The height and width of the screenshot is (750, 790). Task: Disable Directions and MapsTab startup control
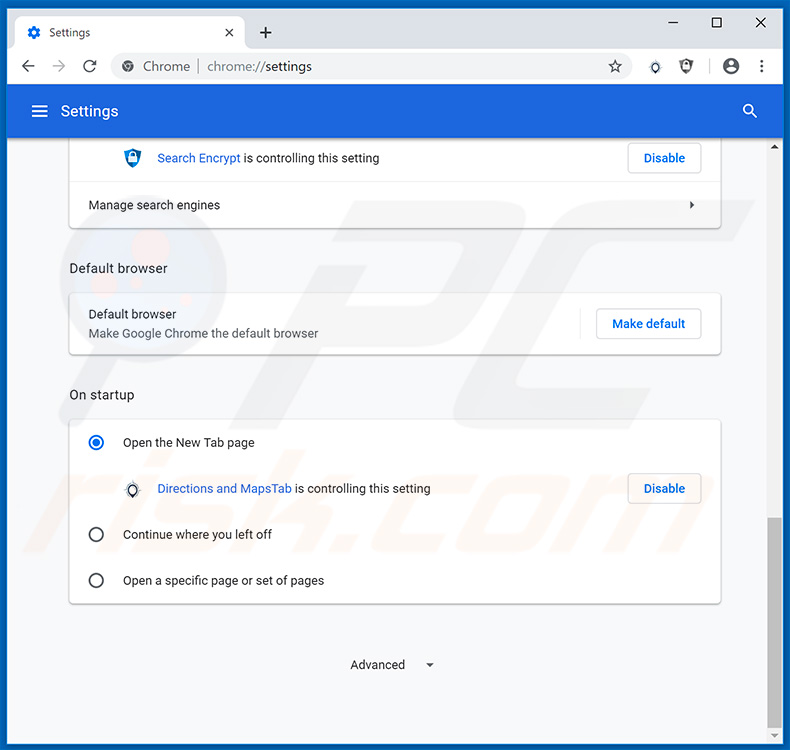pos(664,489)
